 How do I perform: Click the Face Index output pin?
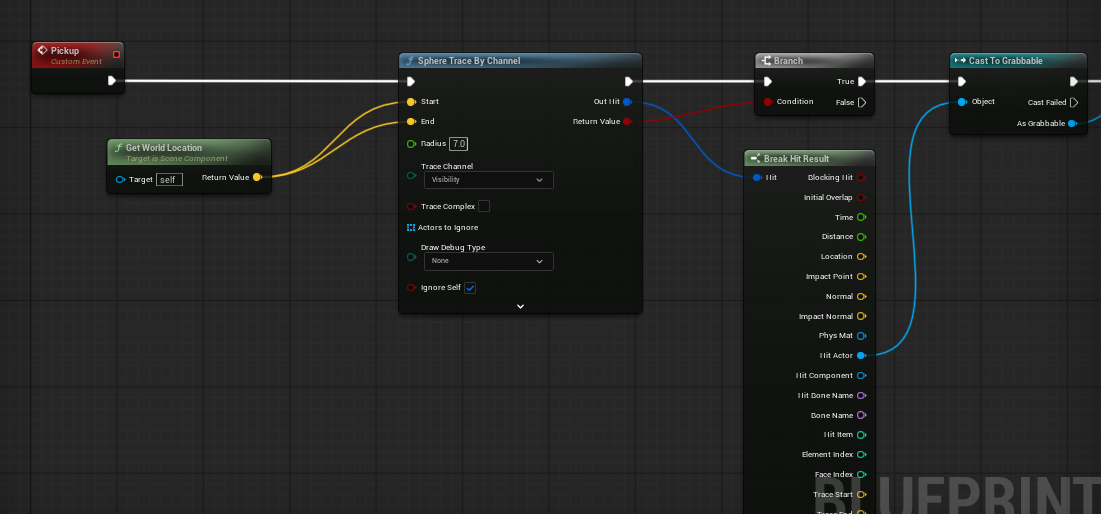click(862, 475)
